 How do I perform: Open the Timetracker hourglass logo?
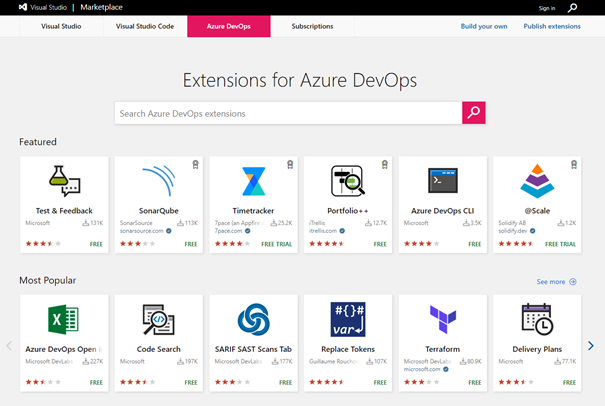253,181
